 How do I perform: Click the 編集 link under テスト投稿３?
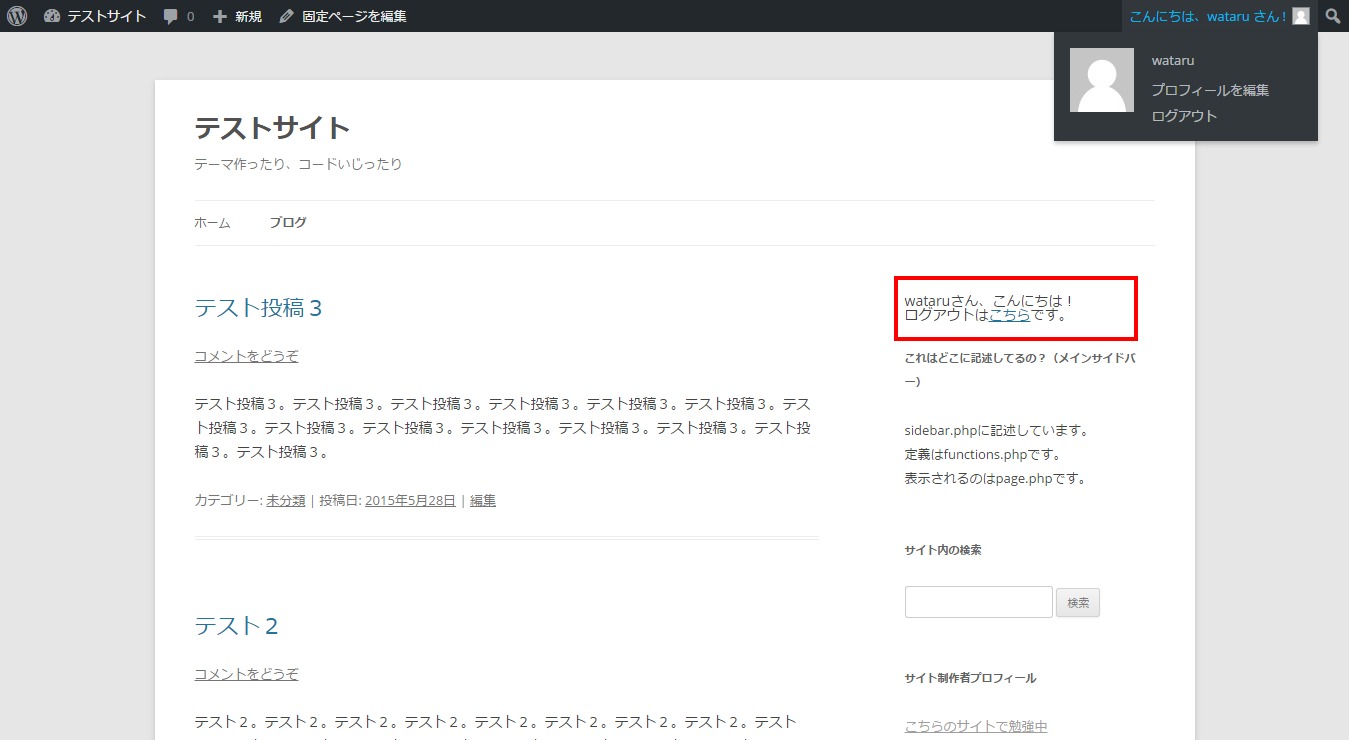tap(483, 500)
